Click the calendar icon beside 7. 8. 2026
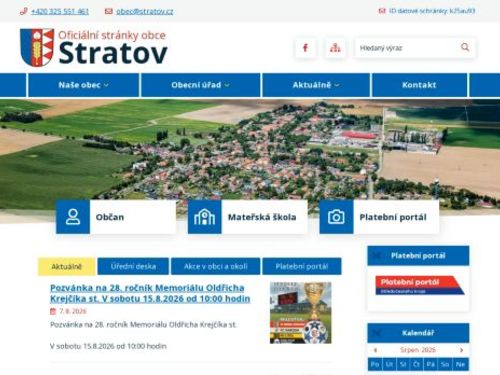The height and width of the screenshot is (375, 500). [53, 311]
